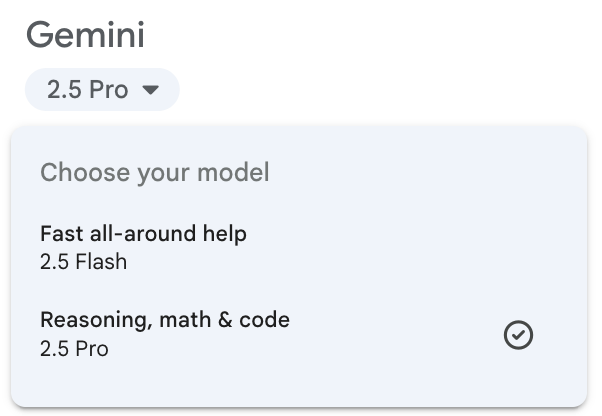Open the 2.5 Pro model selector pill
The height and width of the screenshot is (416, 602).
[102, 90]
